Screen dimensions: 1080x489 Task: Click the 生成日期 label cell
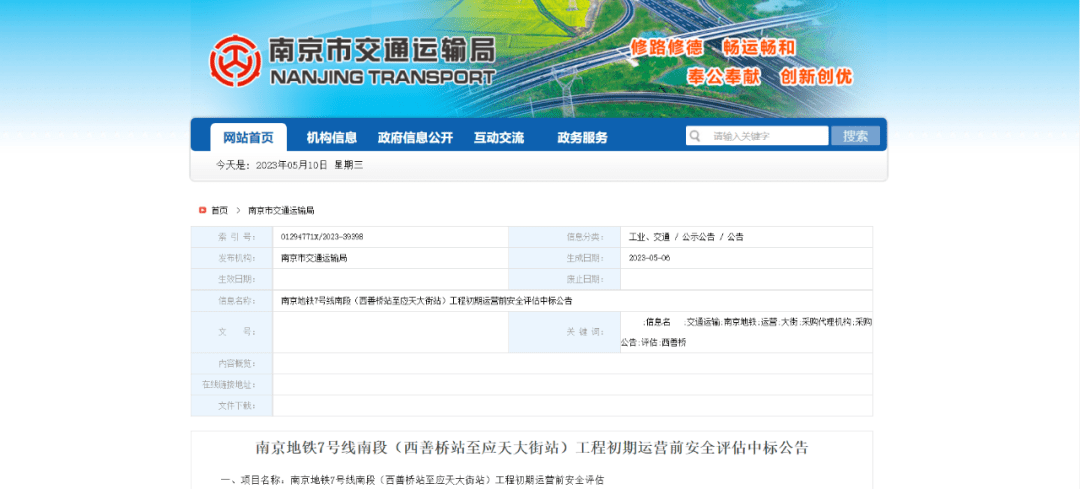tap(565, 258)
